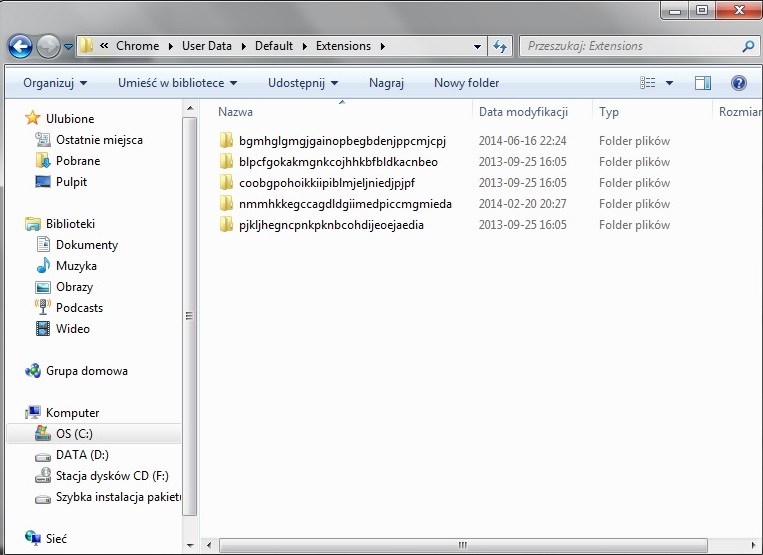Click the greyed Forward arrow button
763x555 pixels.
click(49, 47)
